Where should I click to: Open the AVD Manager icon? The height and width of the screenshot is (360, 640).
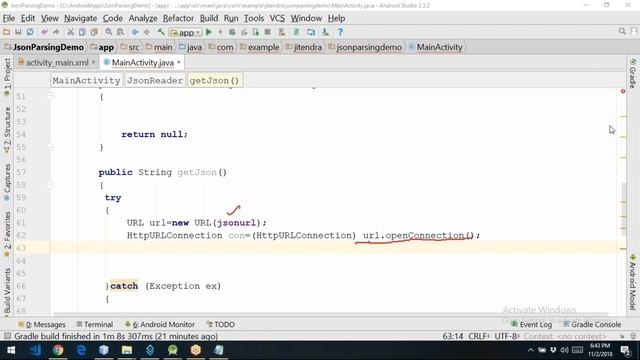(x=311, y=32)
